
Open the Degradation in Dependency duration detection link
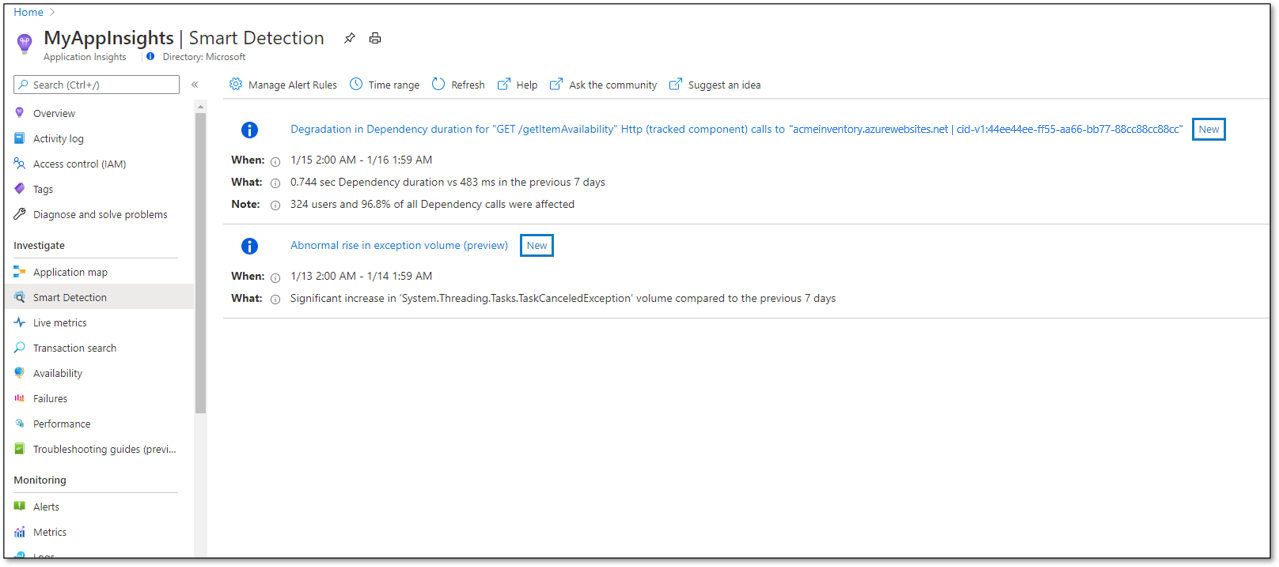(736, 129)
